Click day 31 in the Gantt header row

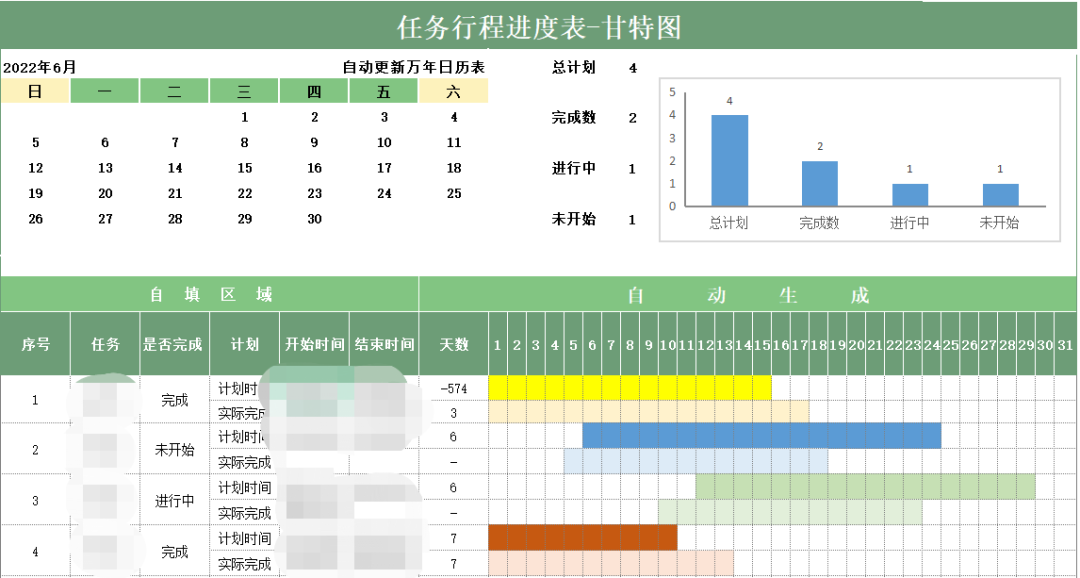point(1065,344)
